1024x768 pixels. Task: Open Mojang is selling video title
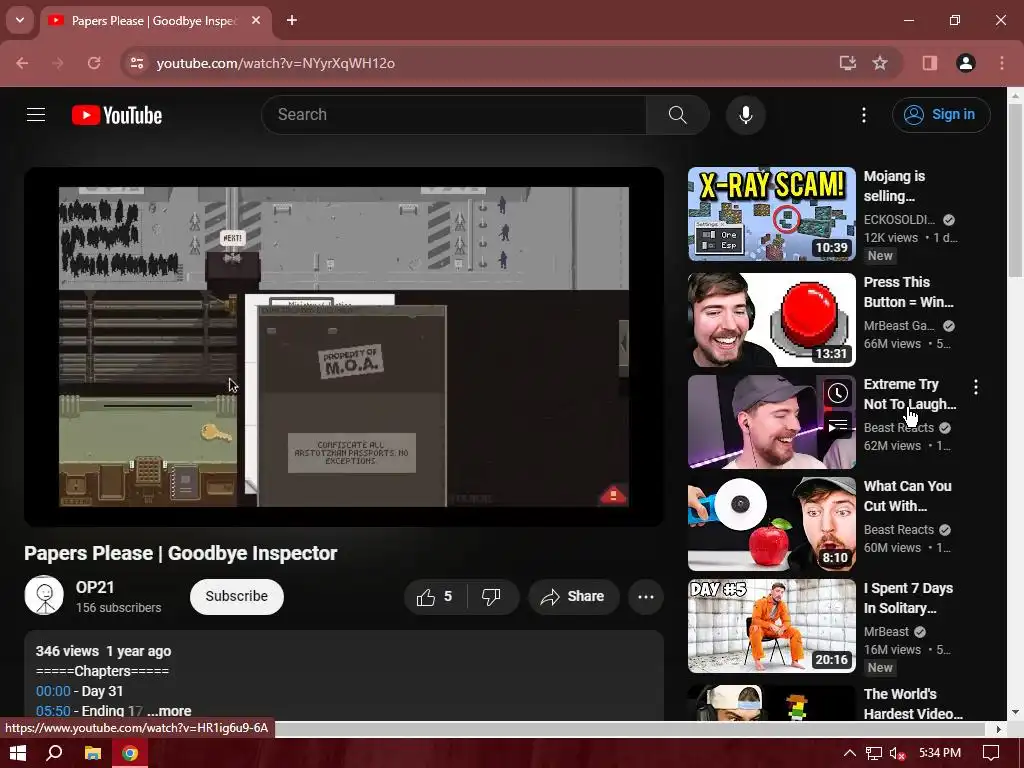pos(894,186)
